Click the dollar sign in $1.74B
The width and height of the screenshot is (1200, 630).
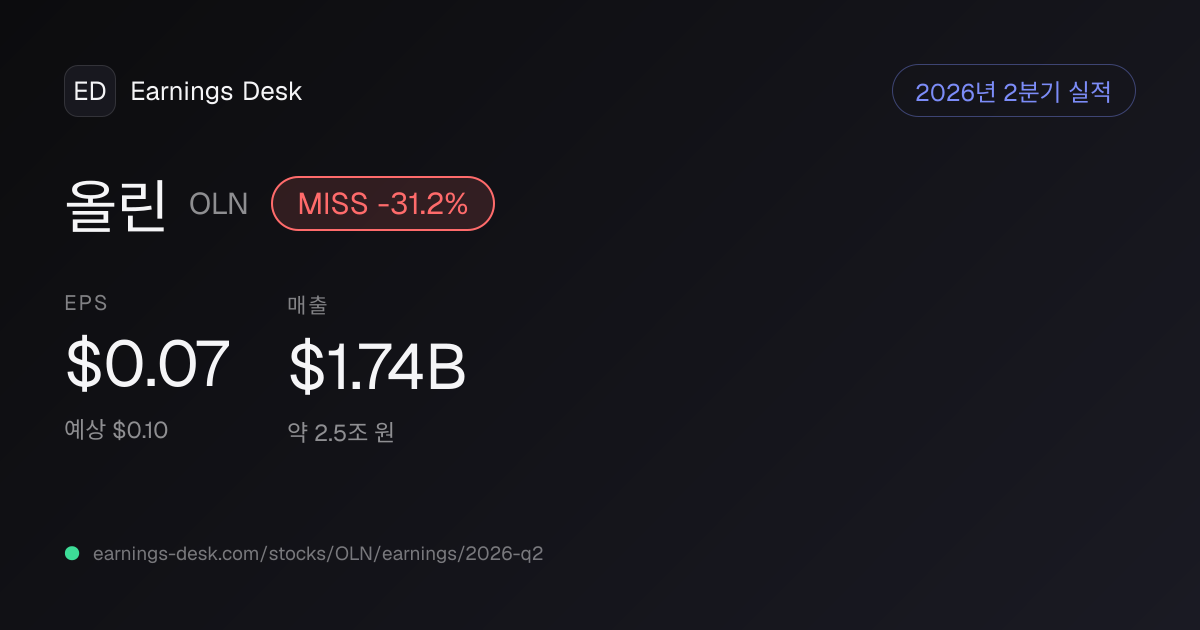(x=304, y=367)
